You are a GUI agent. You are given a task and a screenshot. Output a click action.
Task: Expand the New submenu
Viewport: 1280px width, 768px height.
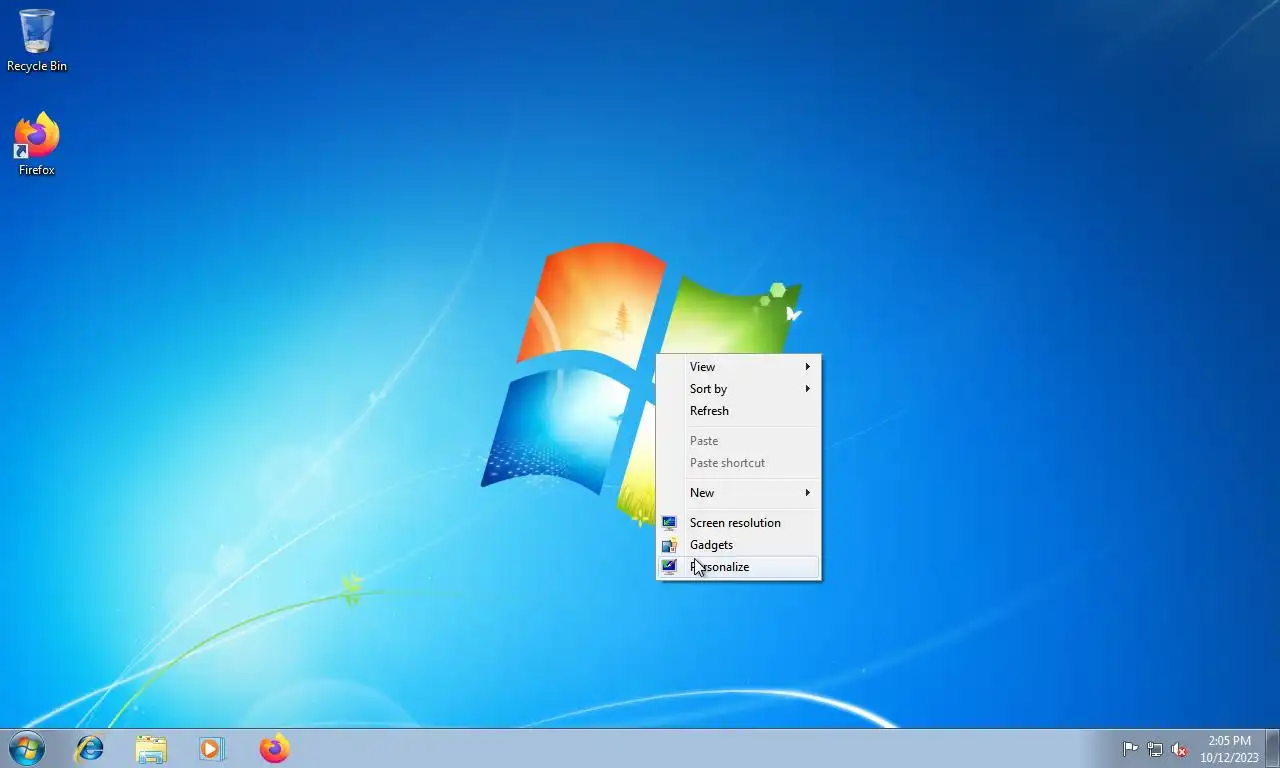(738, 493)
